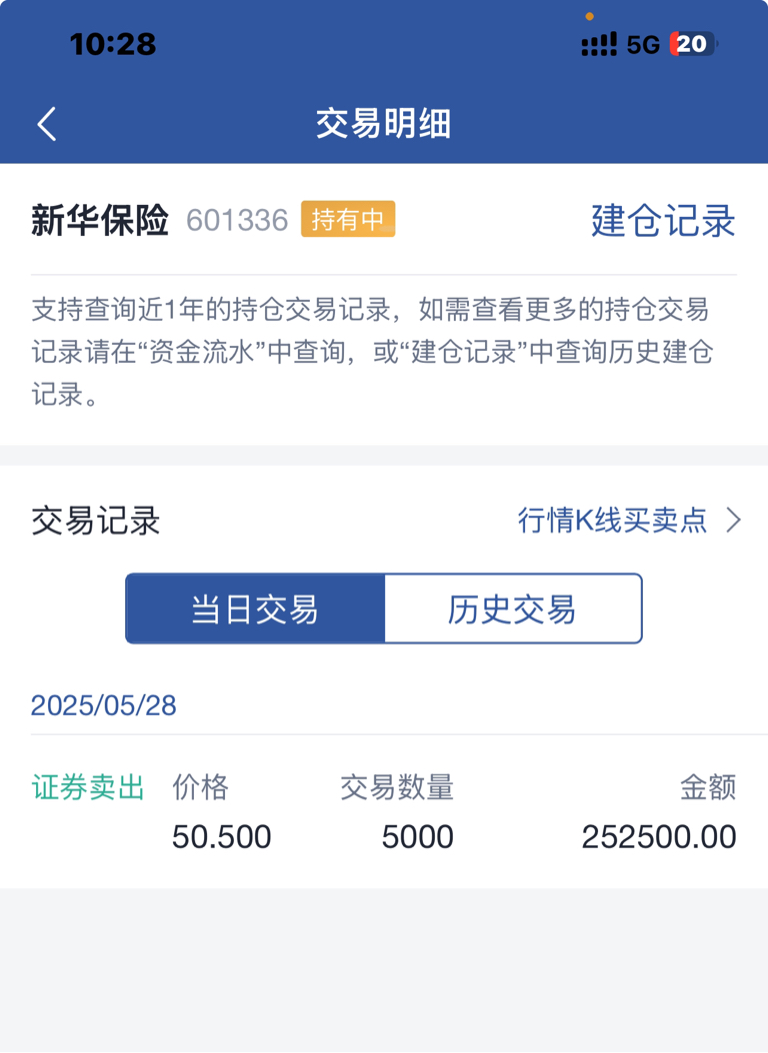Tap the amount 252500.00
The image size is (768, 1053).
pos(659,837)
